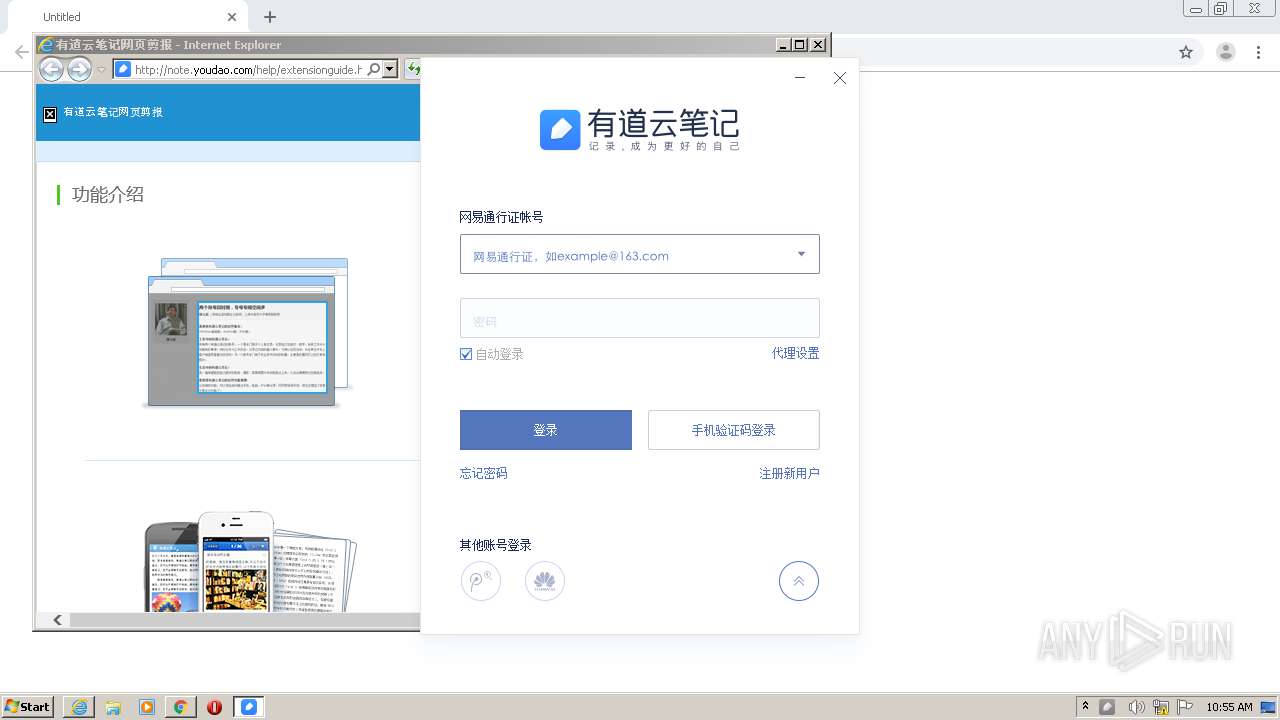Open 代理设置 proxy settings link
The height and width of the screenshot is (720, 1280).
[796, 353]
